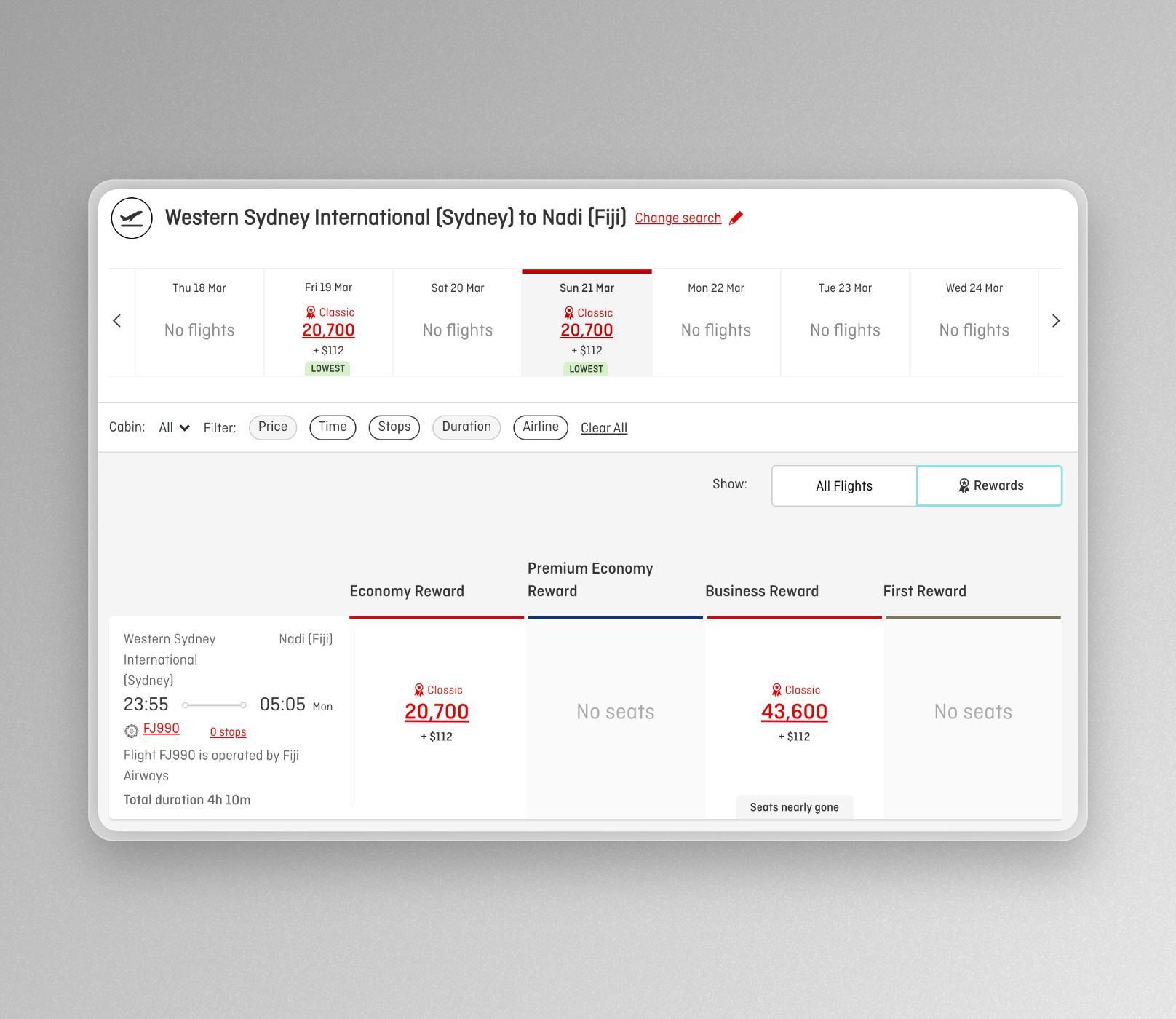Click the Economy Reward column header
1176x1019 pixels.
(407, 591)
